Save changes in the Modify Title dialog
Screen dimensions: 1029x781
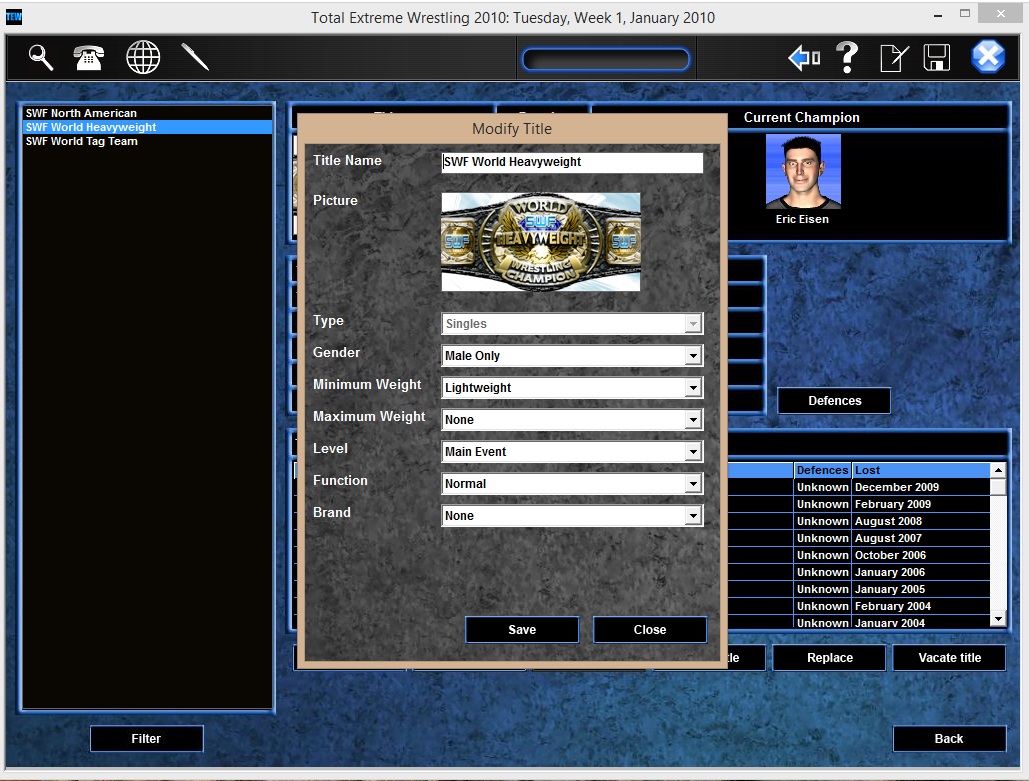click(521, 629)
